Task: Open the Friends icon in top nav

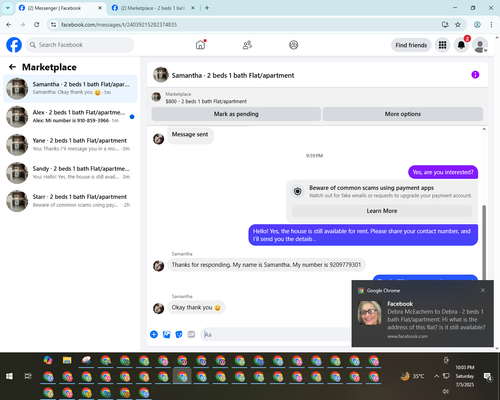Action: pos(247,45)
